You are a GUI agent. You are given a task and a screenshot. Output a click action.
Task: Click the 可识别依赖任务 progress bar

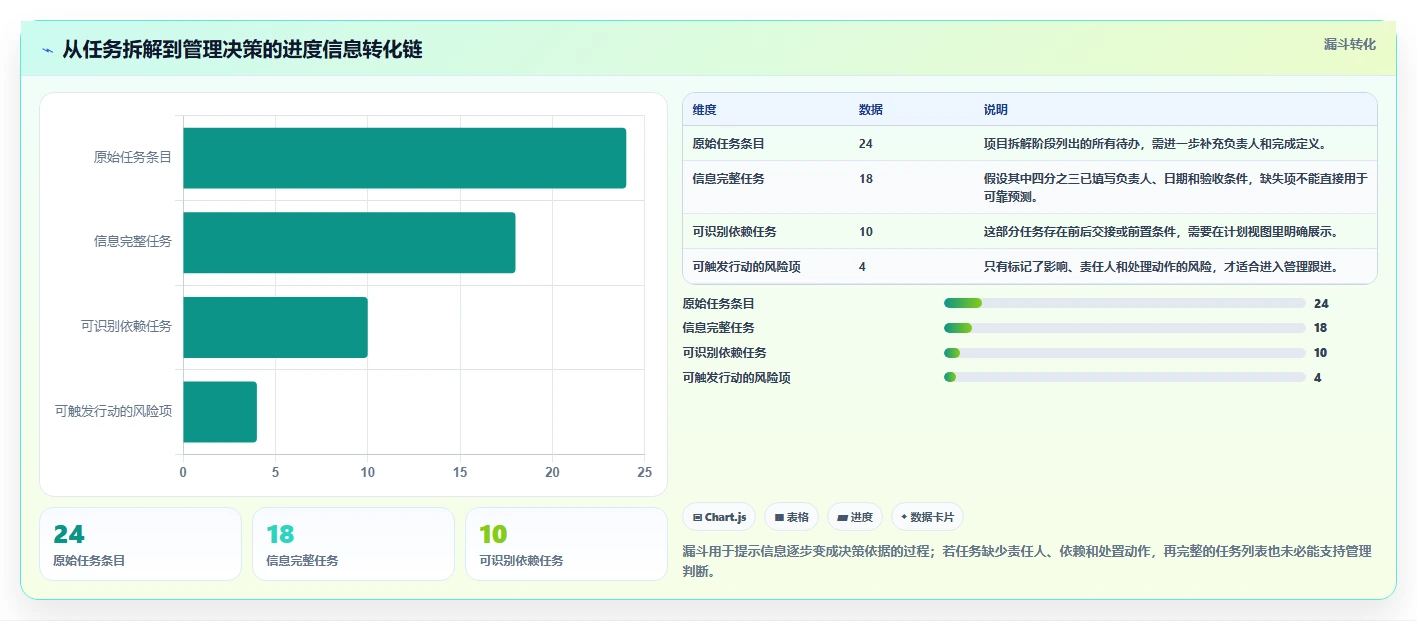coord(1125,353)
